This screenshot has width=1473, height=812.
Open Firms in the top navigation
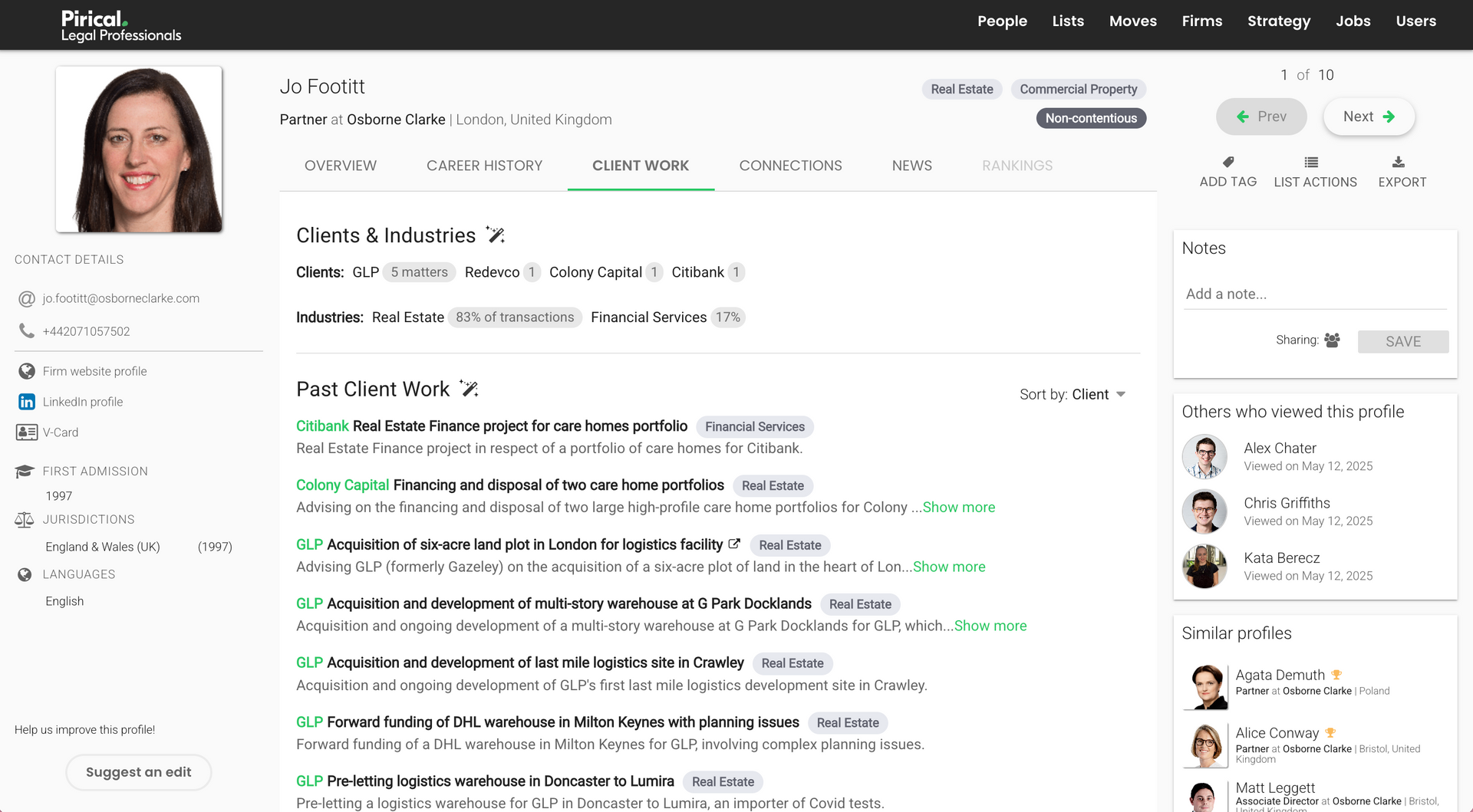pos(1202,21)
